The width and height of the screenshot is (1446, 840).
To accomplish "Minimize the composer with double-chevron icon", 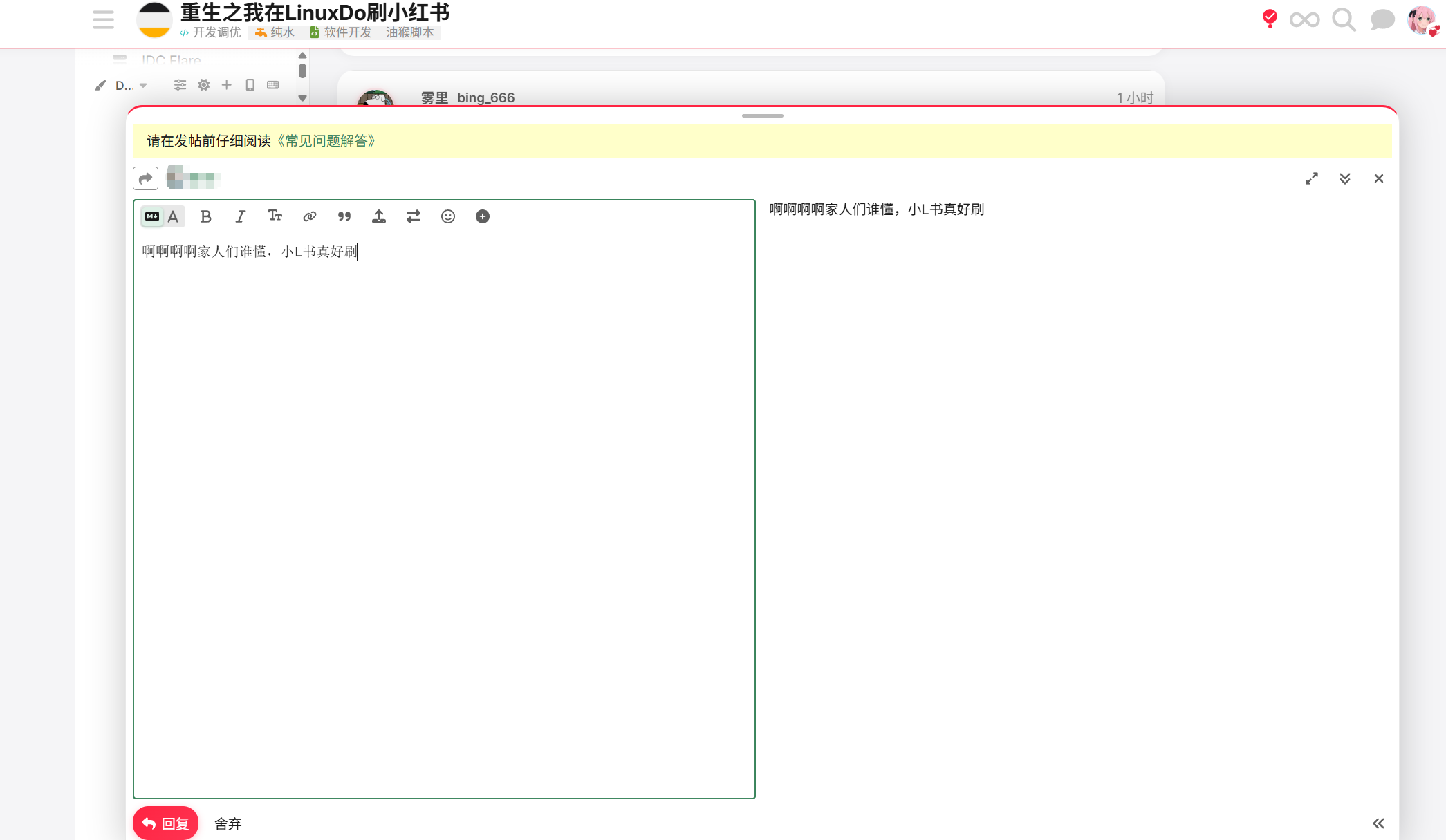I will (x=1344, y=178).
